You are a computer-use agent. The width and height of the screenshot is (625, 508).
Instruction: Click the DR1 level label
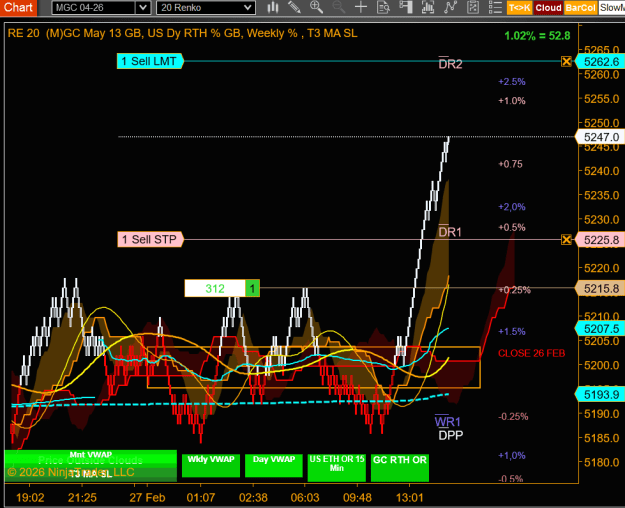pos(450,231)
